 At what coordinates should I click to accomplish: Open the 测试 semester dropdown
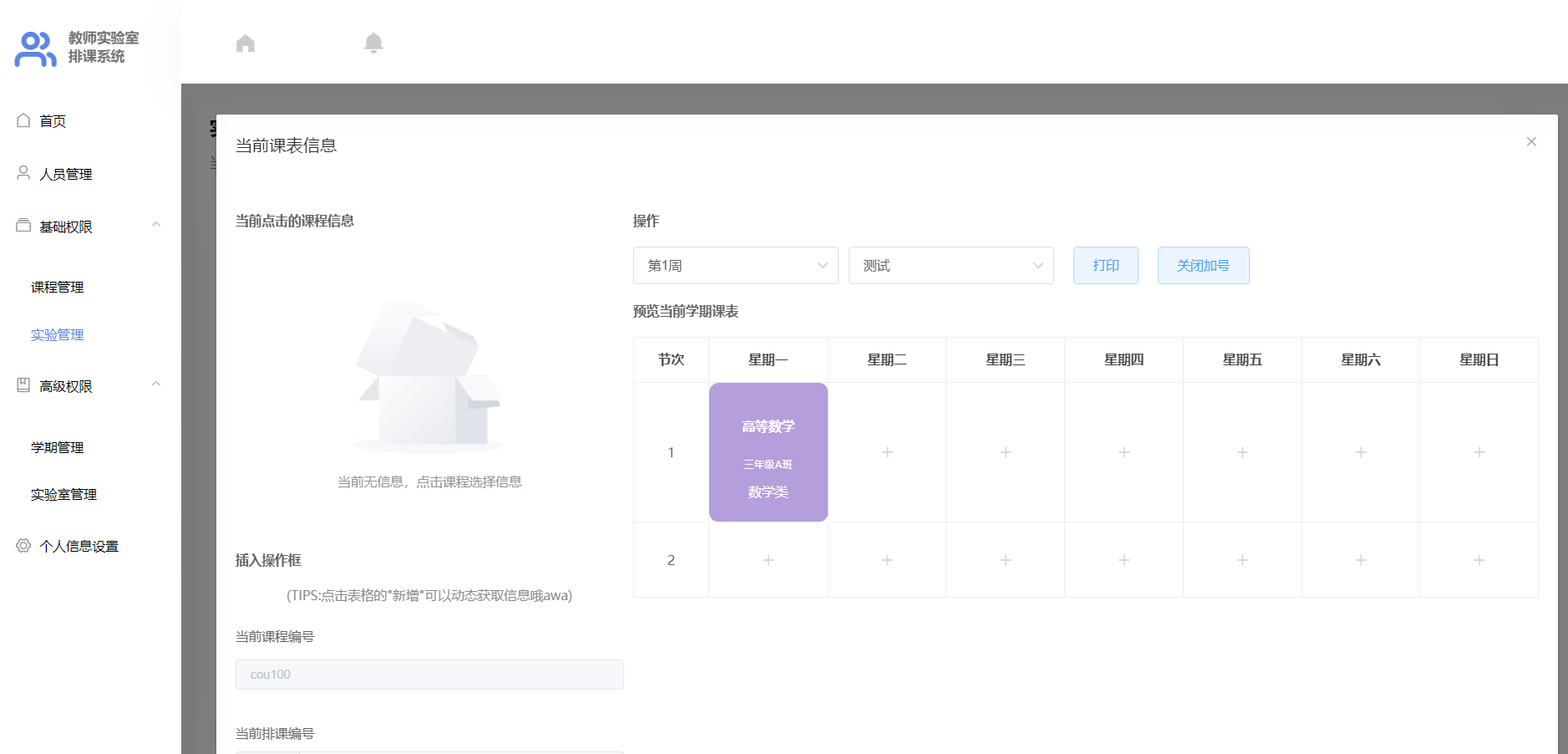[x=951, y=266]
